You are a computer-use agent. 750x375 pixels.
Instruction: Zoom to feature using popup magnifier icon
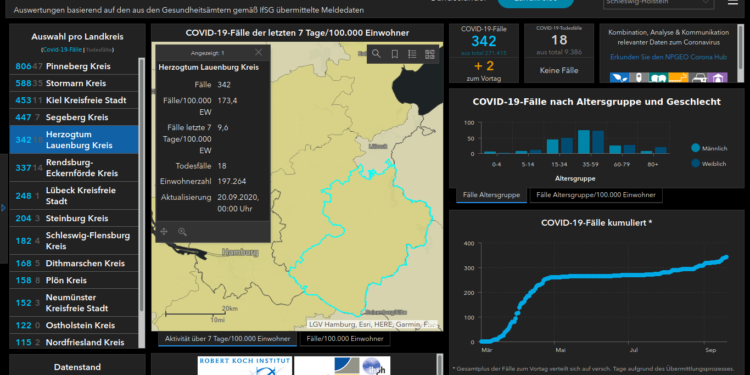[x=182, y=232]
